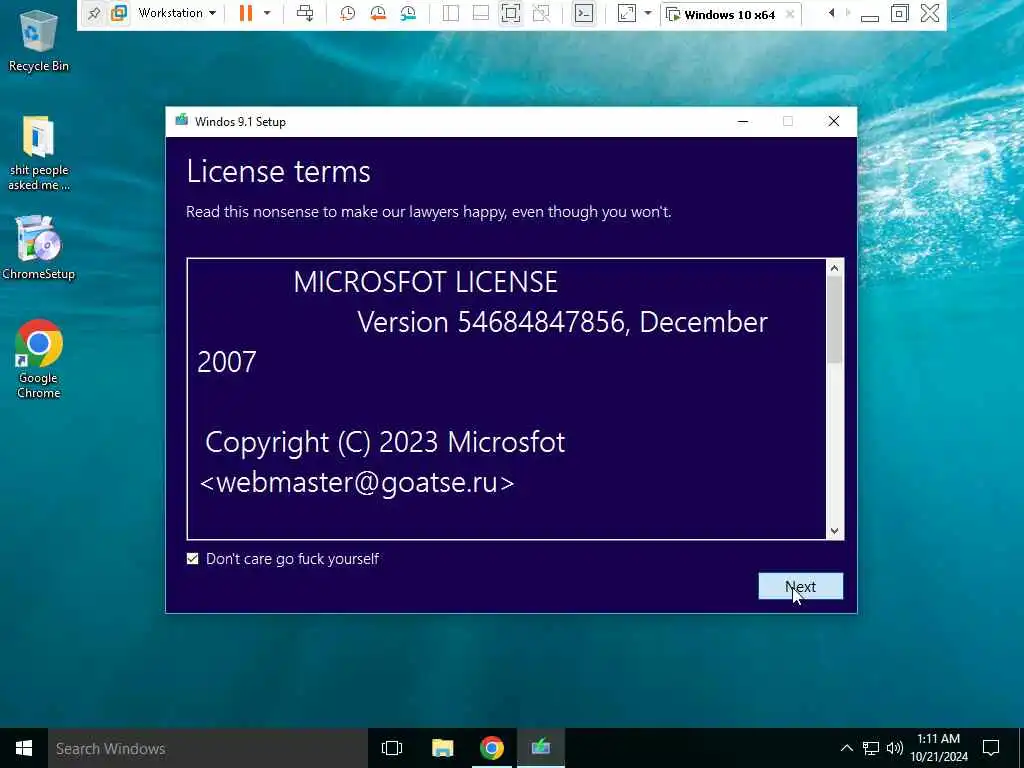The width and height of the screenshot is (1024, 768).
Task: Open the Workstation dropdown menu
Action: (x=177, y=13)
